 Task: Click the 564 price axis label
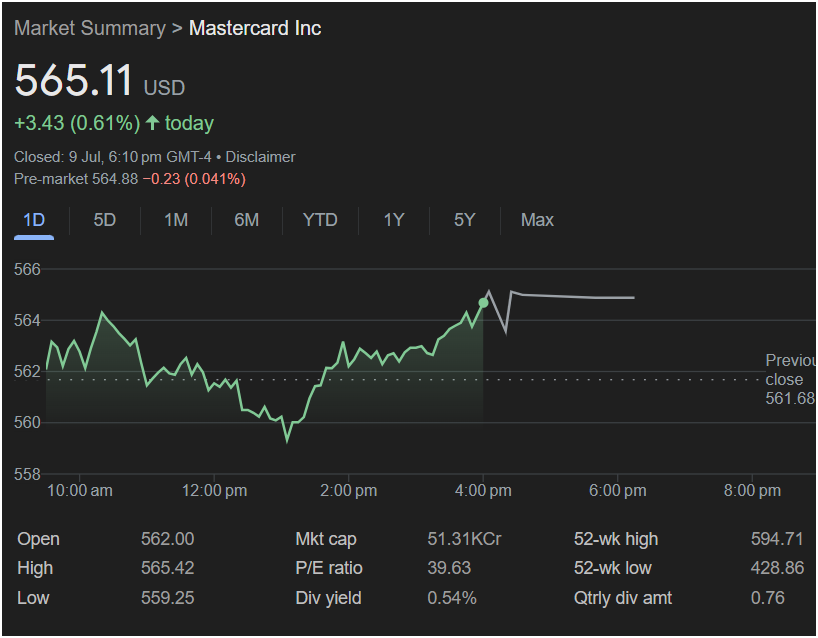point(27,320)
